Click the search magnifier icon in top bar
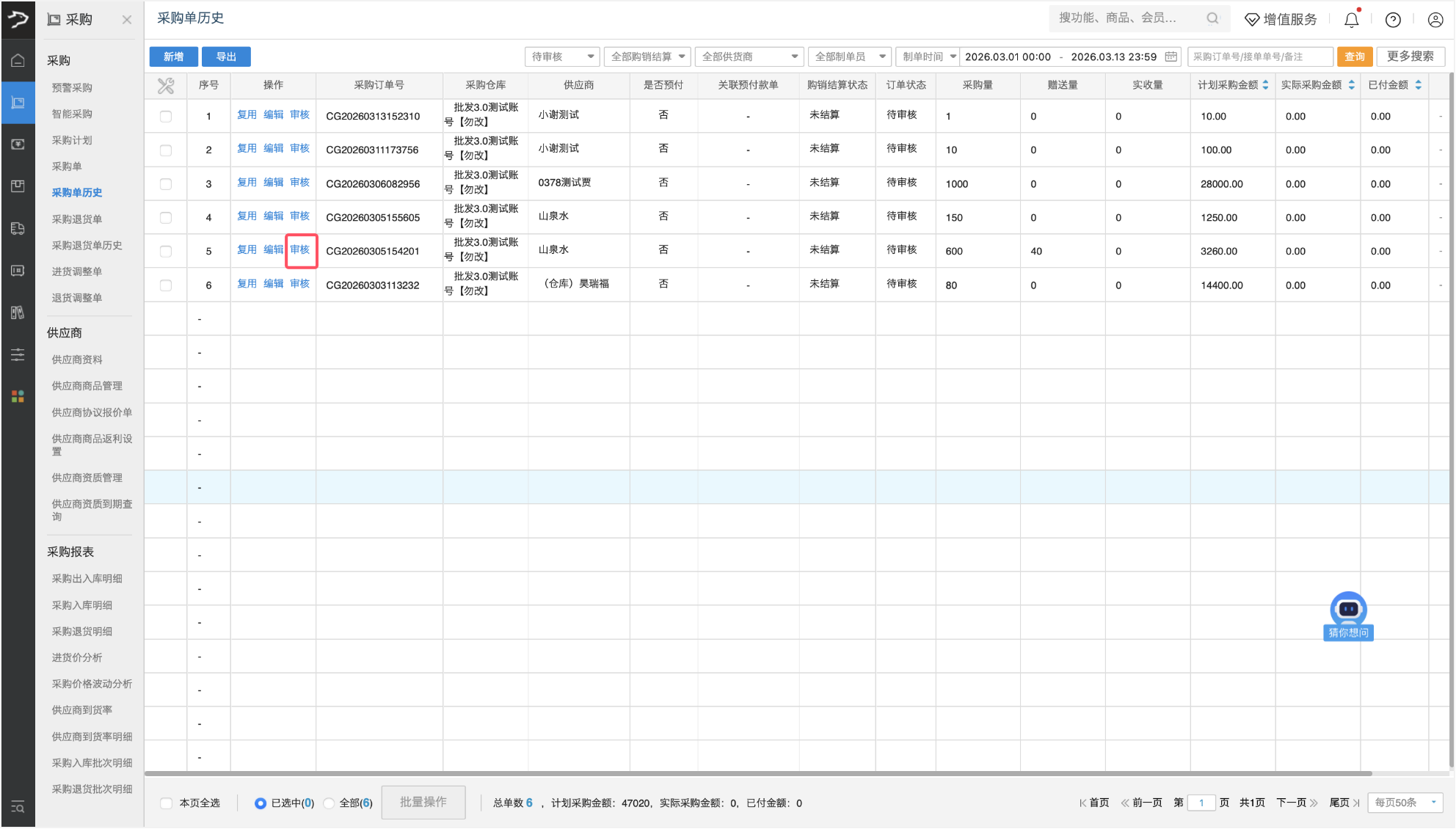The width and height of the screenshot is (1456, 829). (x=1212, y=18)
